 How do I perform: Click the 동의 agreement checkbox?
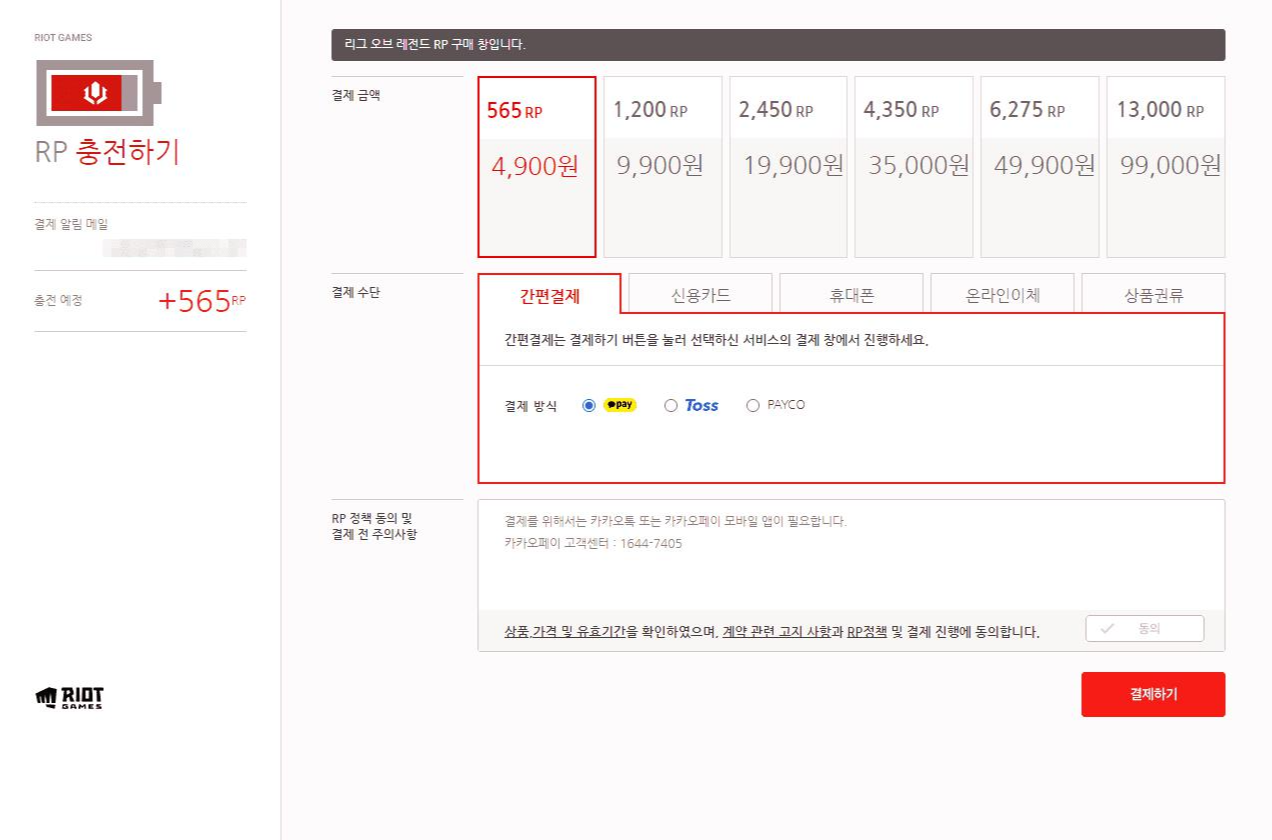pos(1144,628)
